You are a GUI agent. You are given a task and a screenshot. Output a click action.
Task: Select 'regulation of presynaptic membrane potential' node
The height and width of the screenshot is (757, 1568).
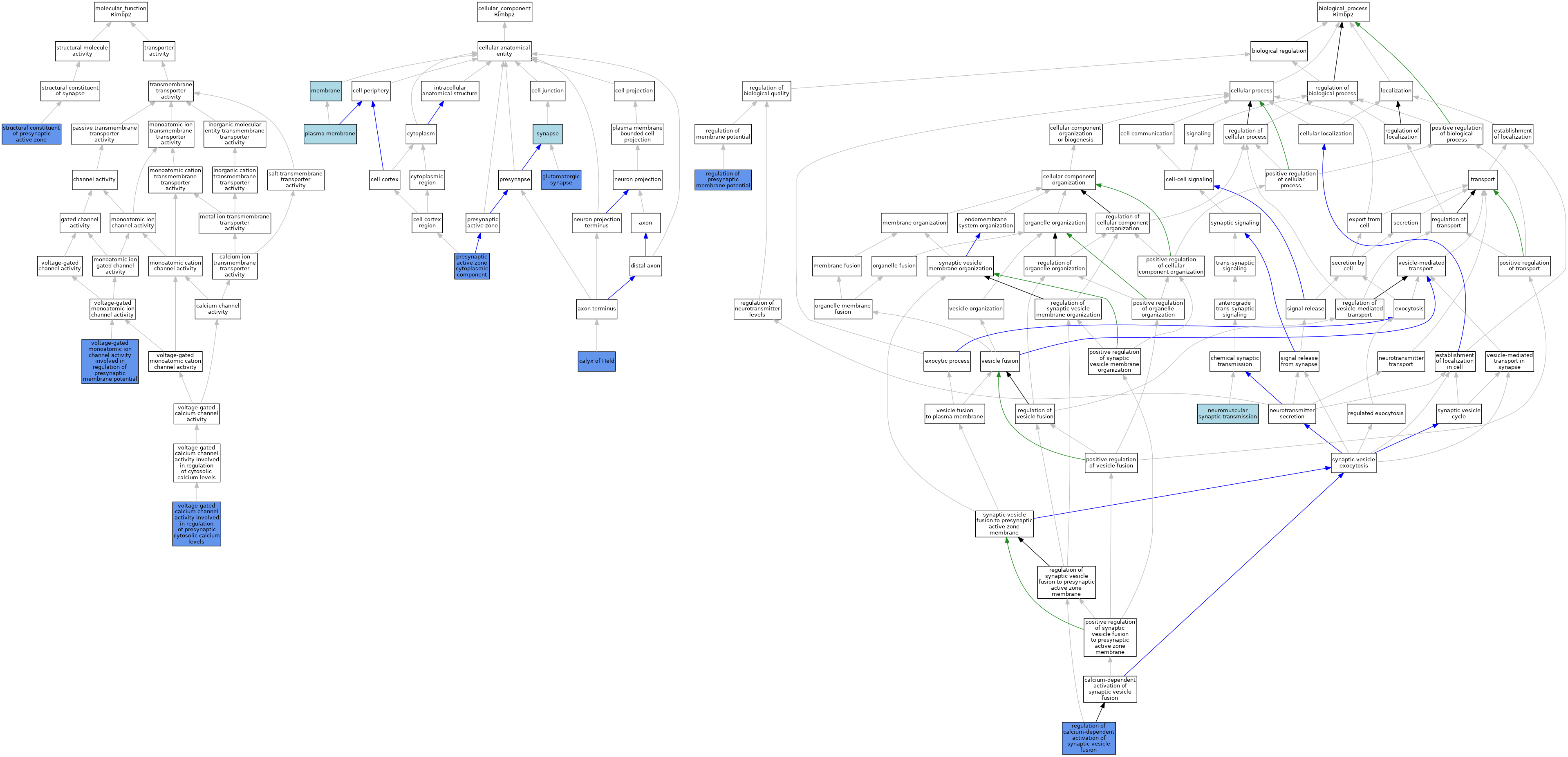[723, 180]
